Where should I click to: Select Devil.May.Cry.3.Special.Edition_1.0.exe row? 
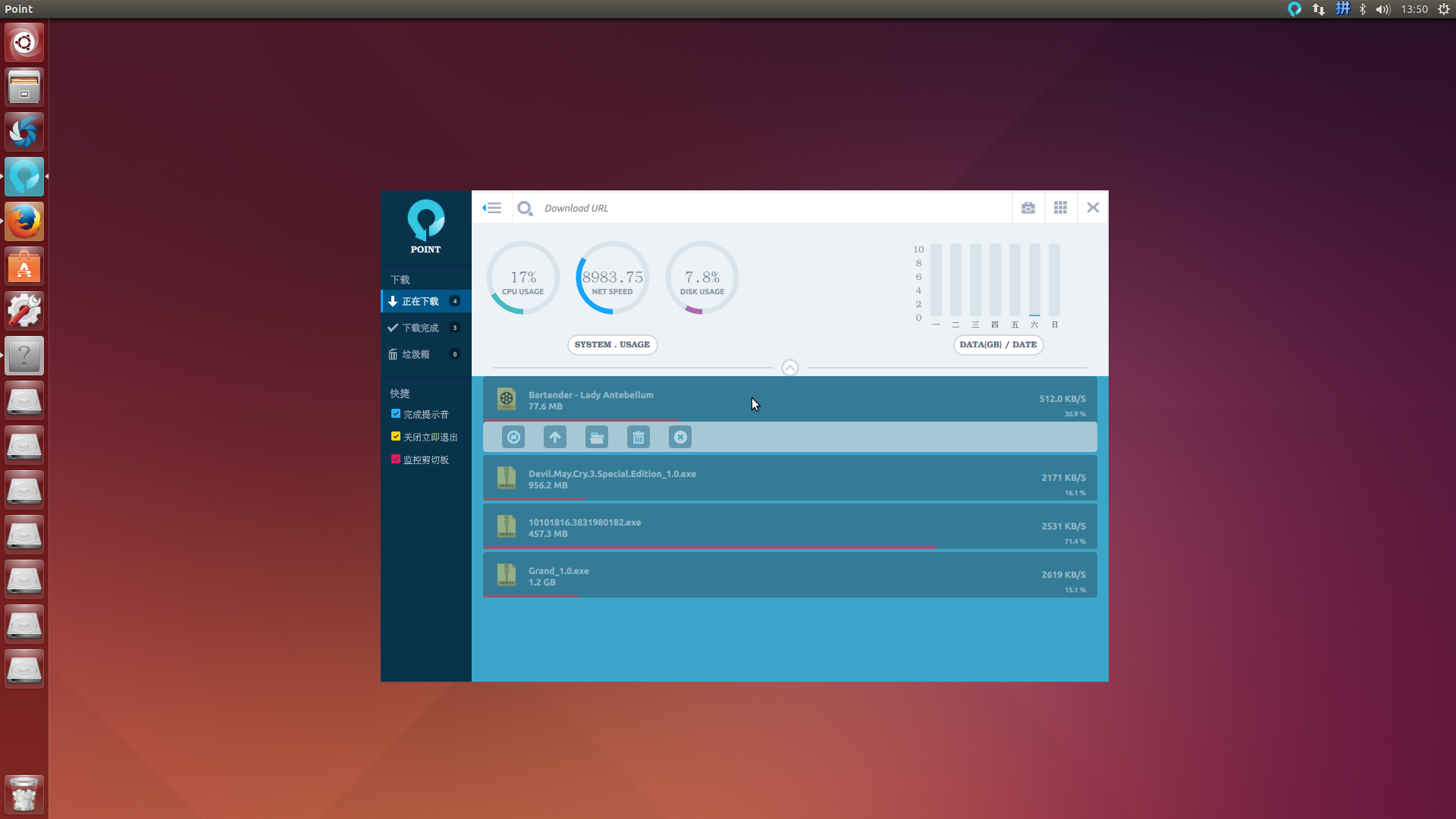[x=790, y=478]
